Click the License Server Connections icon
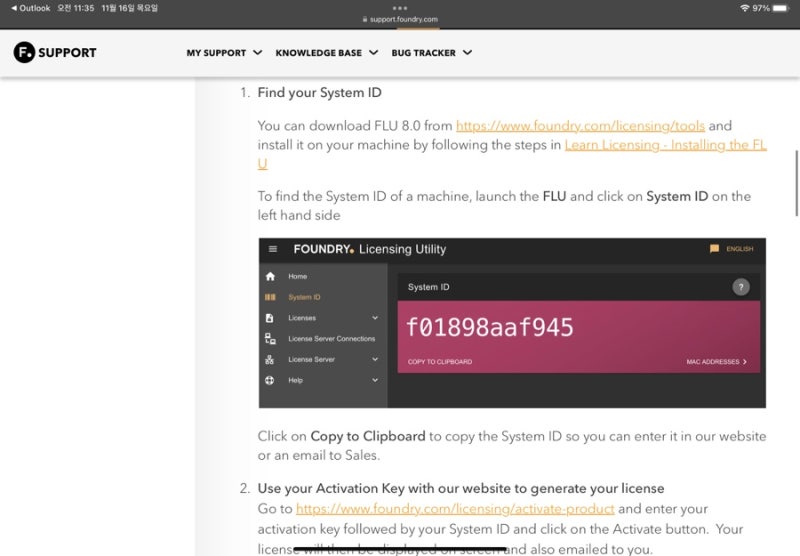800x556 pixels. click(x=270, y=339)
